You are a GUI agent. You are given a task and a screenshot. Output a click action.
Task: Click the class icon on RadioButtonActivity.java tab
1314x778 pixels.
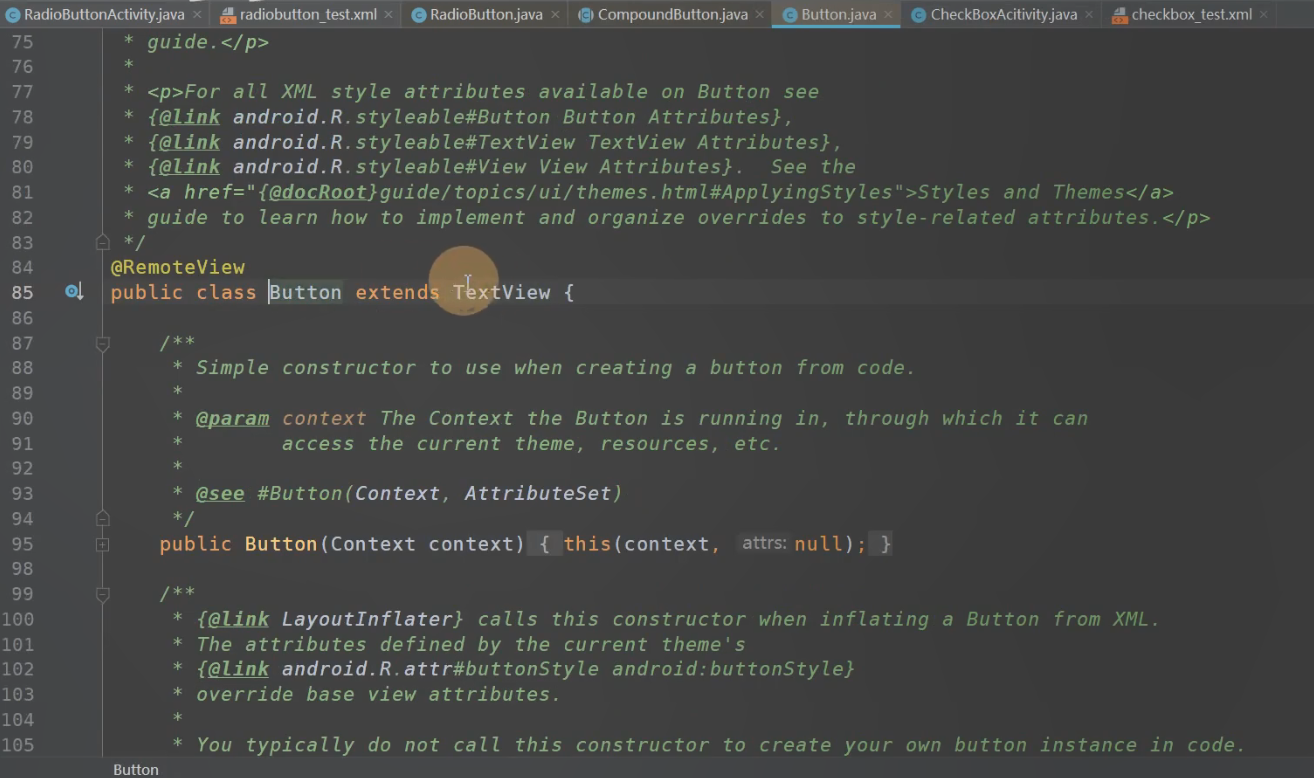12,15
